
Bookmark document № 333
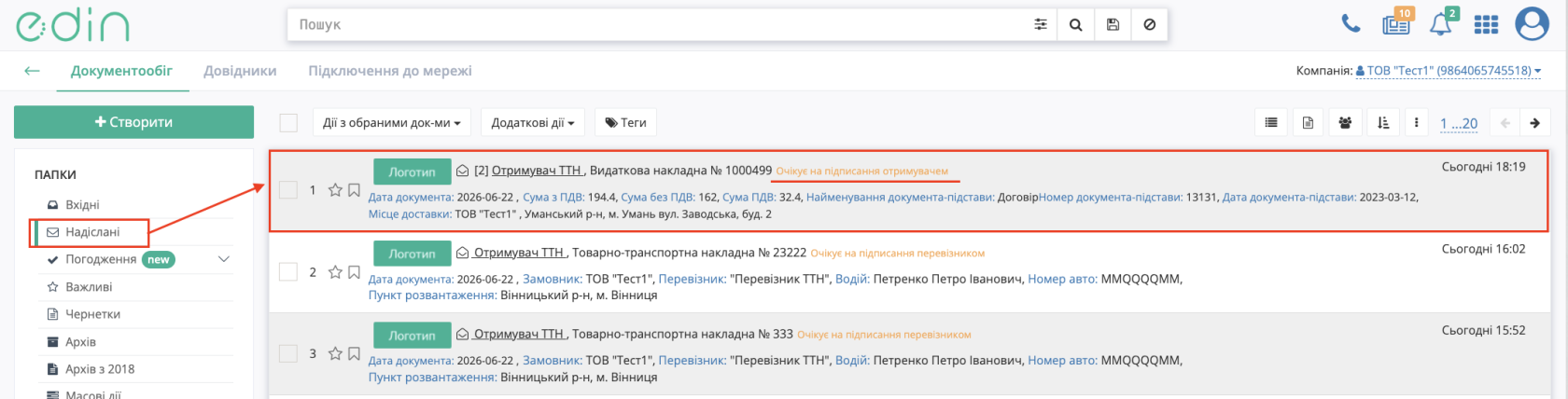coord(354,353)
